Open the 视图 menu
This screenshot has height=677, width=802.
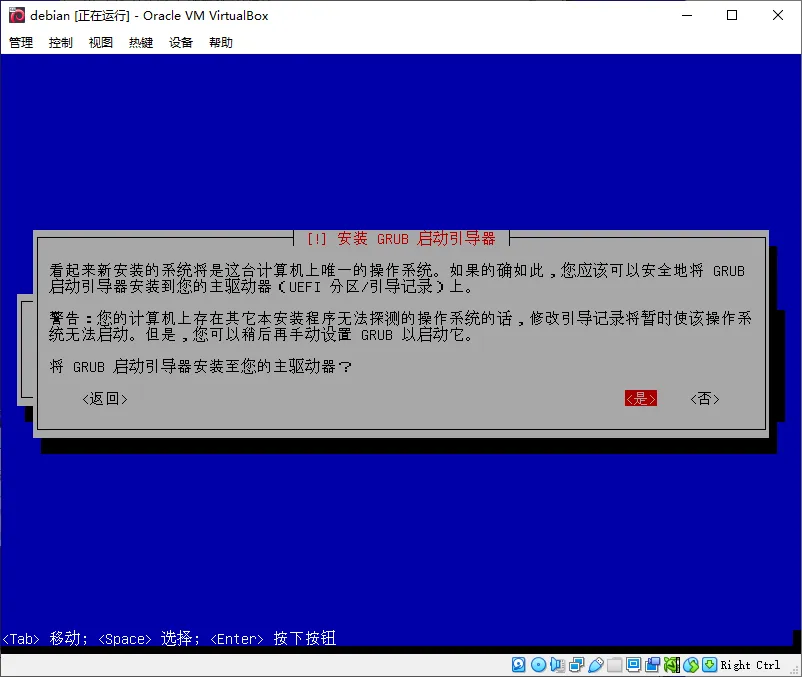coord(101,42)
